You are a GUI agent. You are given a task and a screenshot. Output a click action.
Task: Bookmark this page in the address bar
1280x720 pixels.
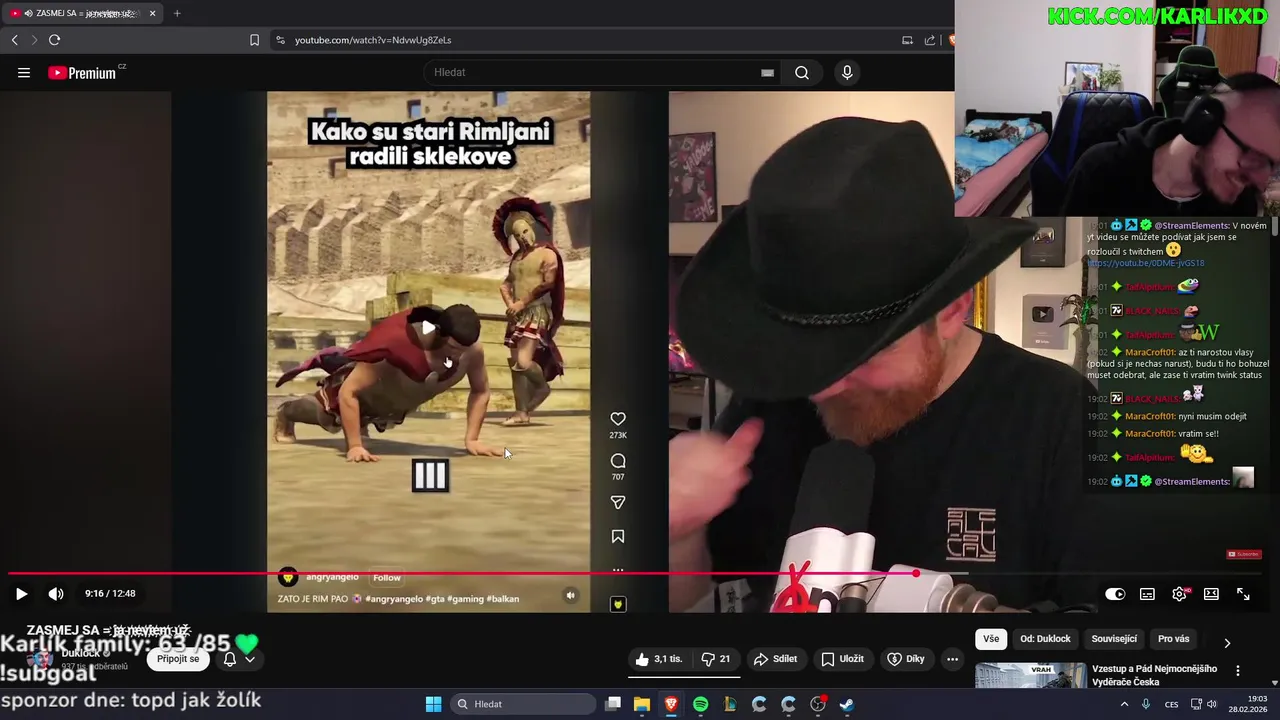(x=254, y=40)
